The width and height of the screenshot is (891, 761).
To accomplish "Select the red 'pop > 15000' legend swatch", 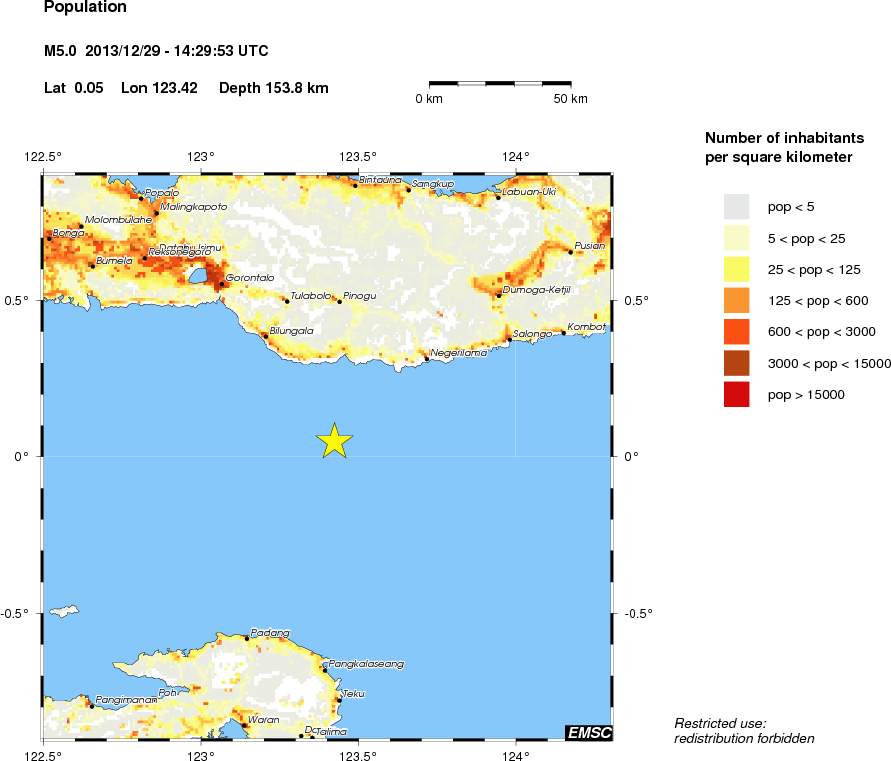I will 736,394.
